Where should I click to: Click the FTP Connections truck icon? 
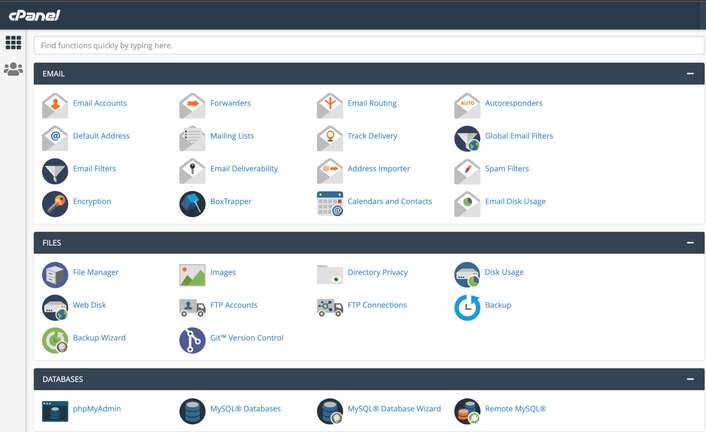pyautogui.click(x=330, y=308)
